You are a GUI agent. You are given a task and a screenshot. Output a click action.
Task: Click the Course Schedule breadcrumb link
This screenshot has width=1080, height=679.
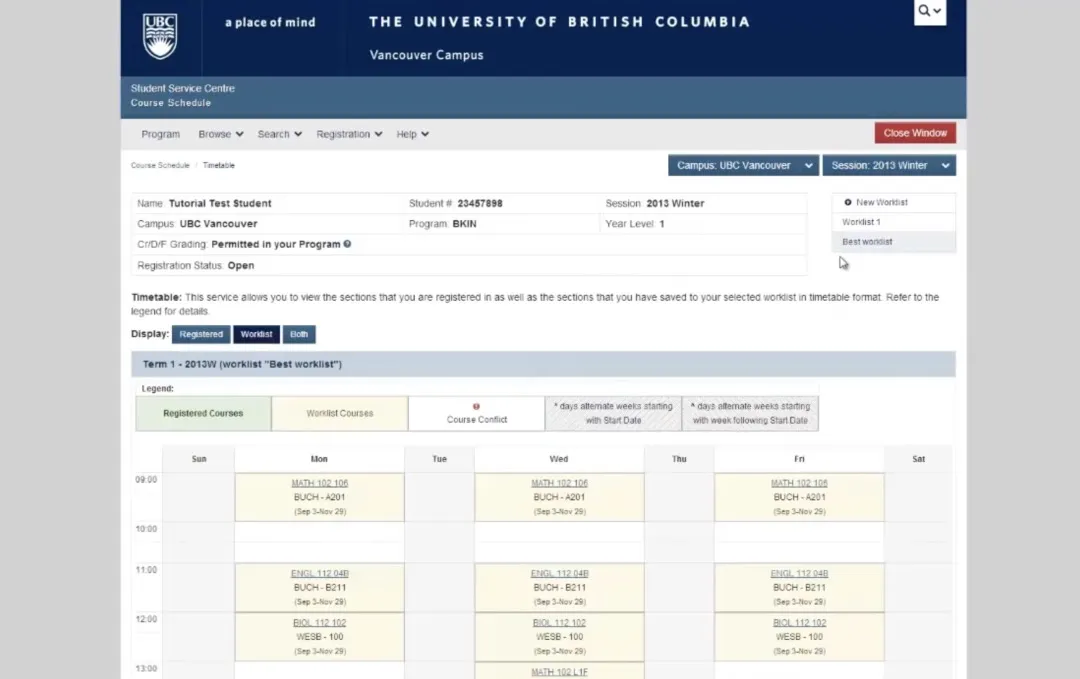[x=159, y=166]
